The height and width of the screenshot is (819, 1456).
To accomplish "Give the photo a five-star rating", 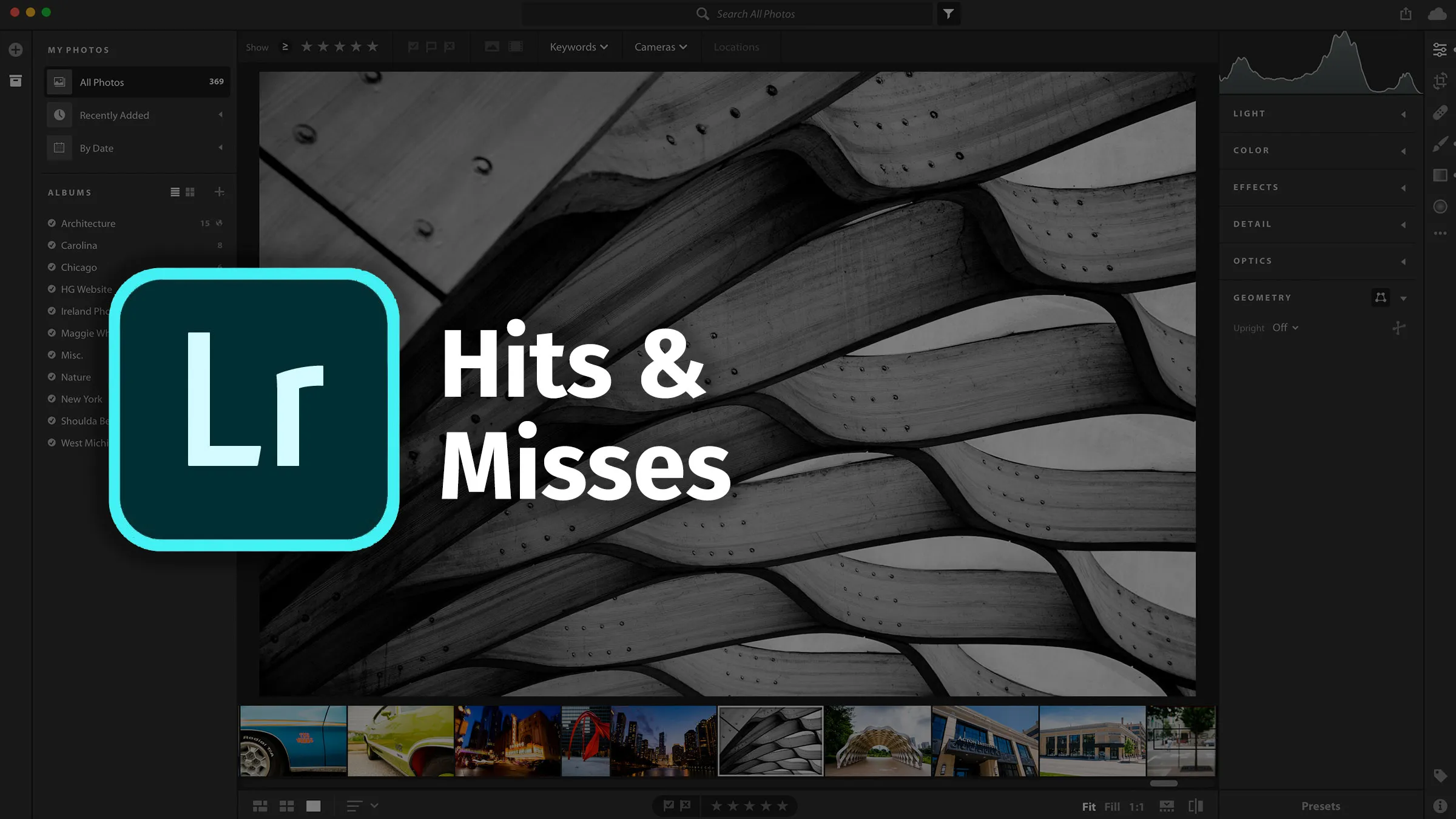I will point(783,806).
